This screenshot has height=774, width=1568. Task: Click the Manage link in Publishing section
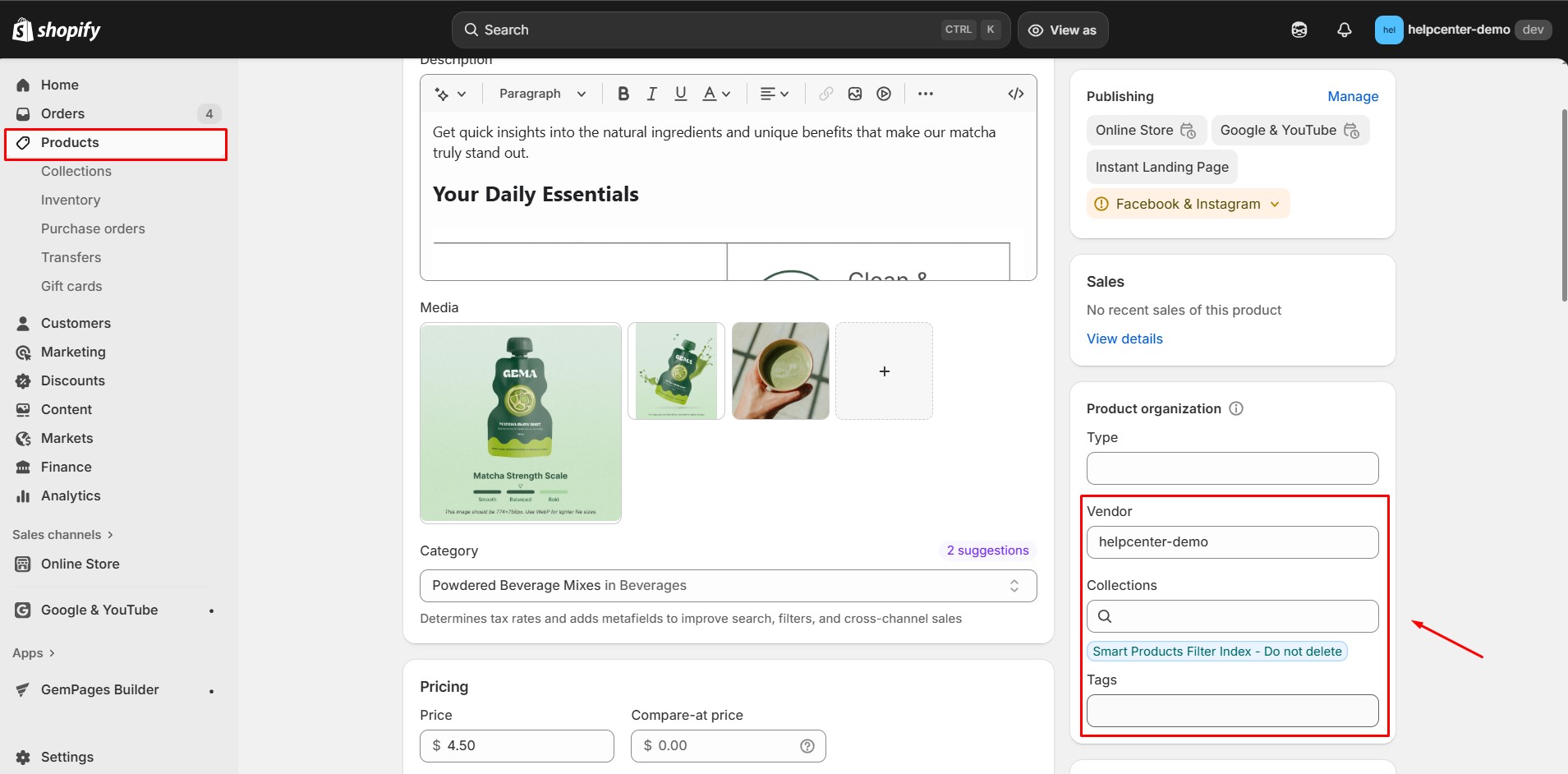coord(1352,96)
